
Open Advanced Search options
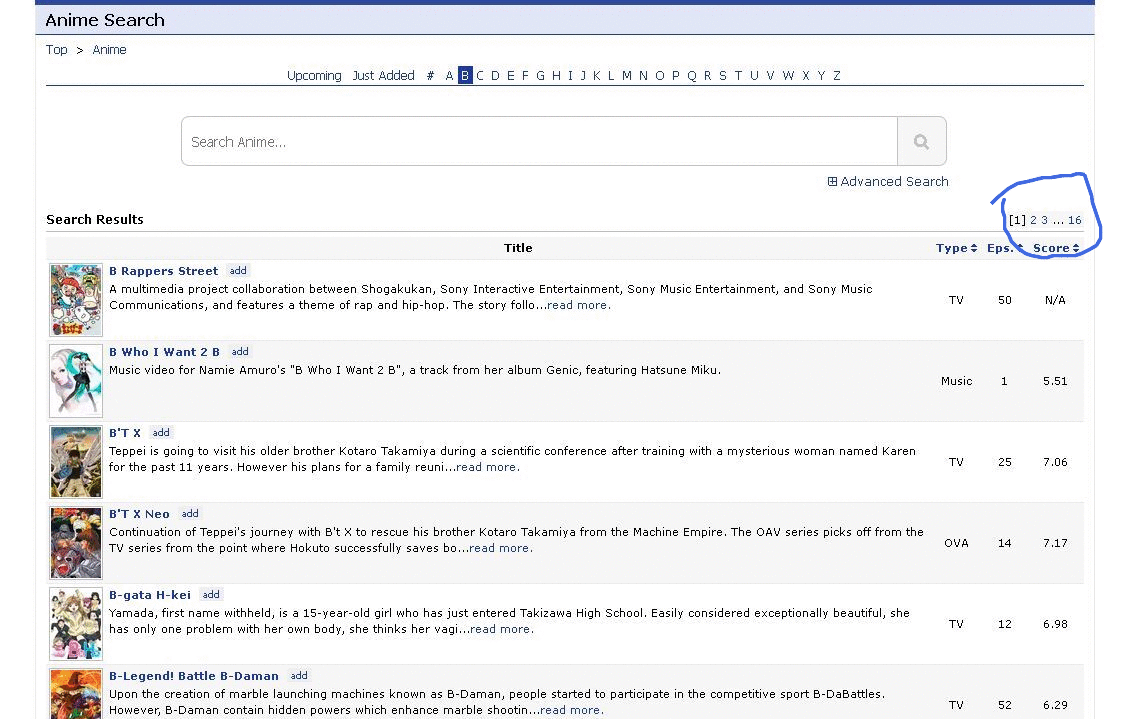tap(888, 181)
